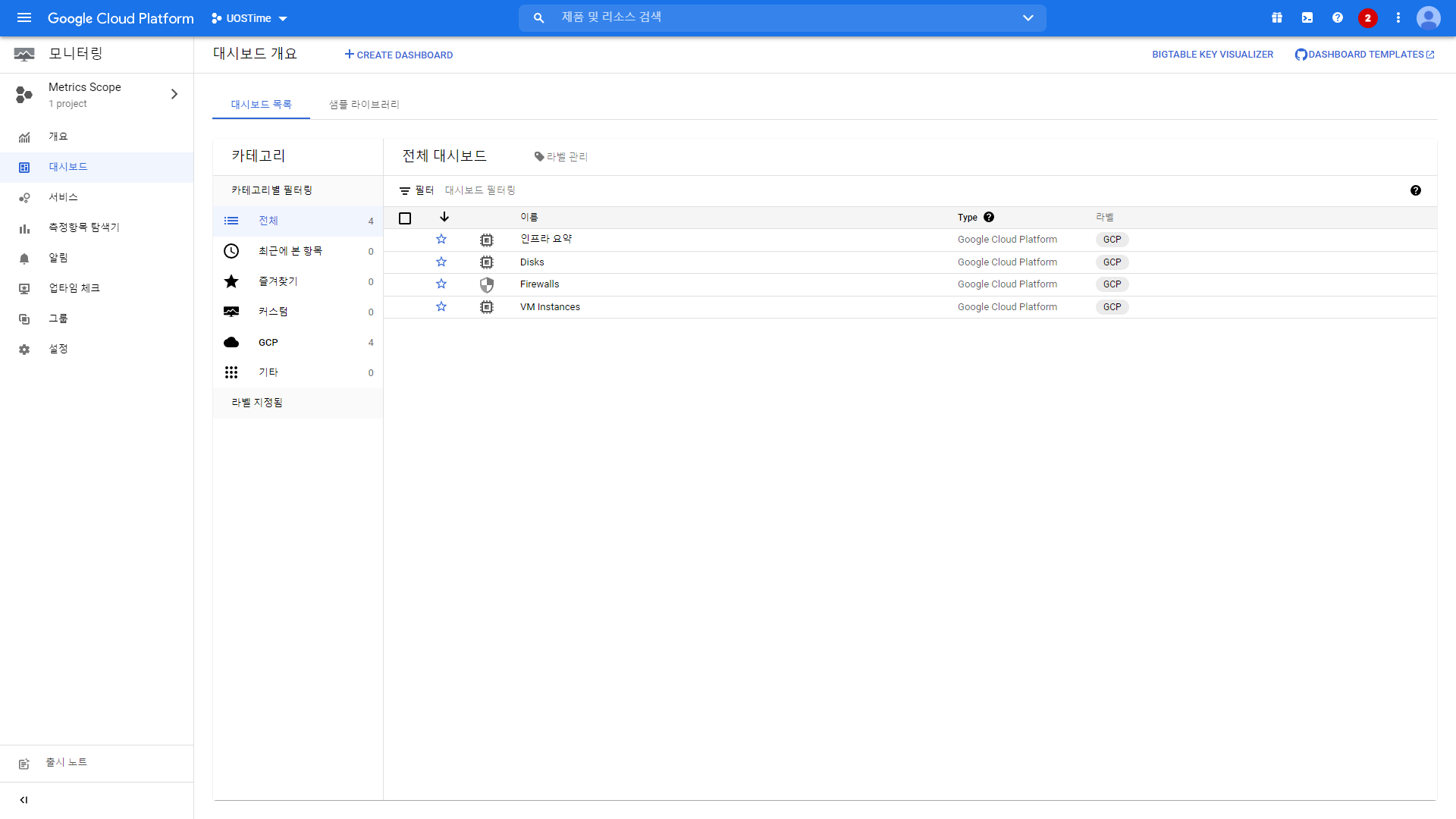Viewport: 1456px width, 819px height.
Task: Click CREATE DASHBOARD button
Action: pyautogui.click(x=399, y=55)
